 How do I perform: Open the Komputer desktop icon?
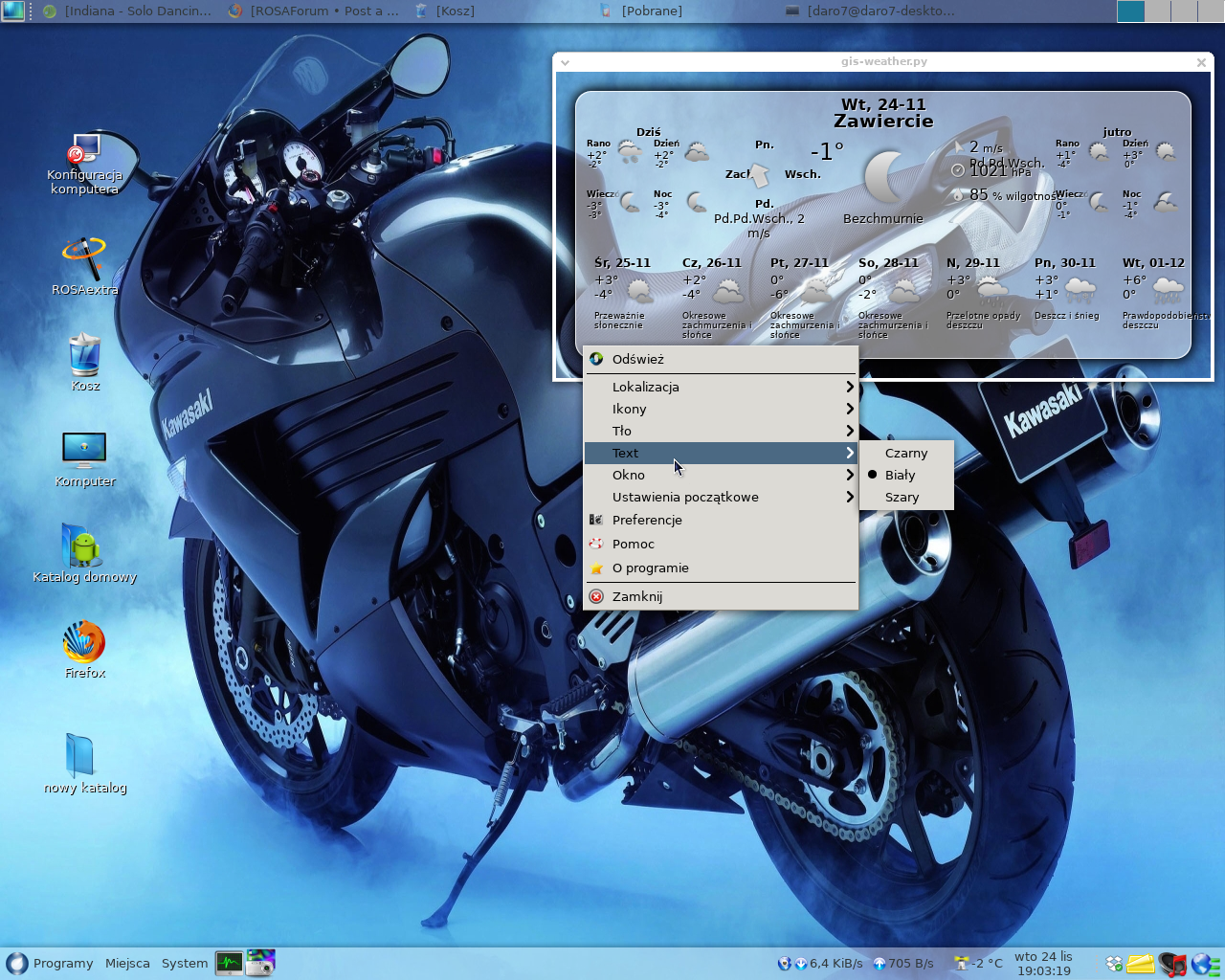point(84,450)
